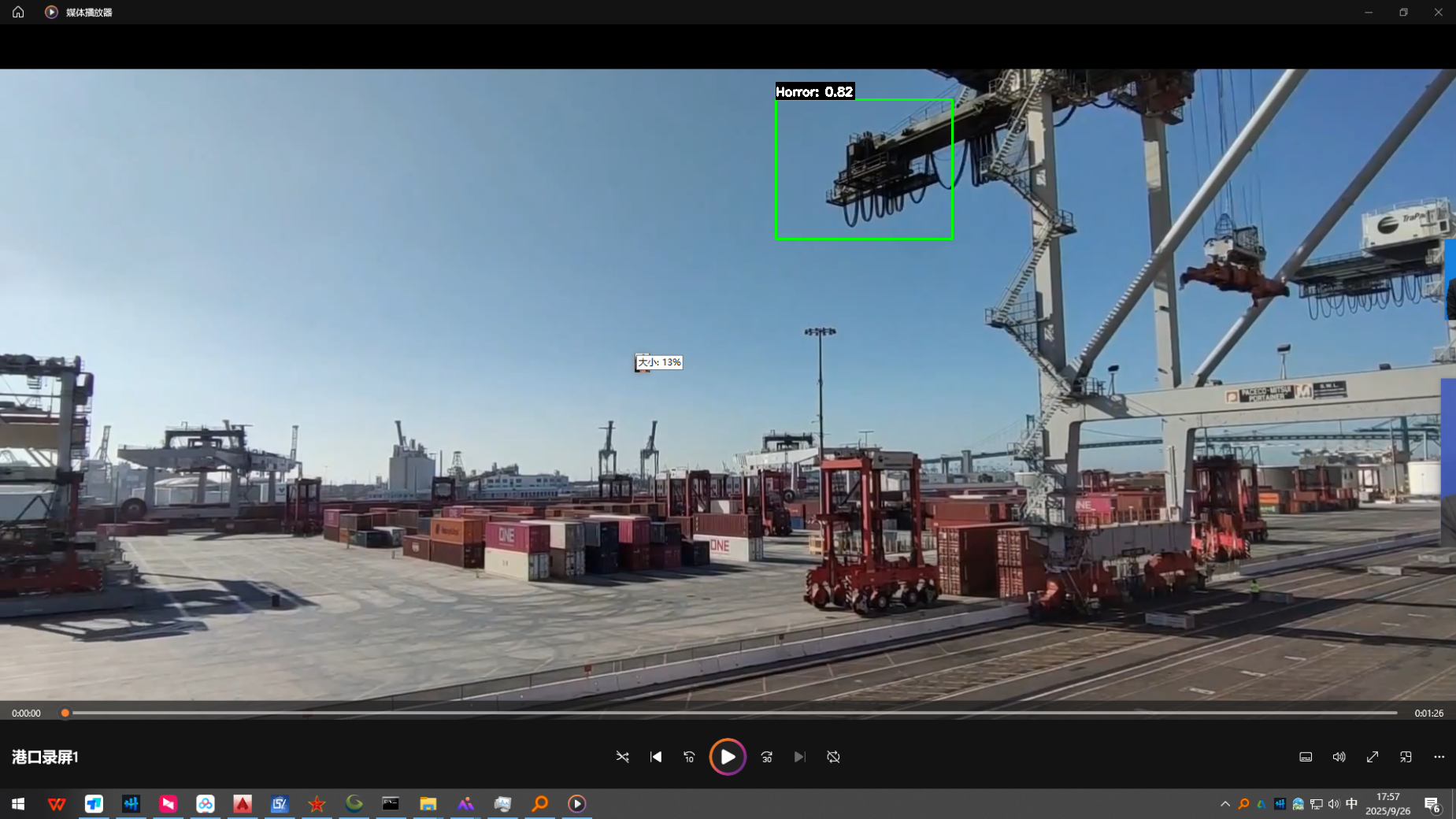Go to the Media Player home page
This screenshot has height=819, width=1456.
(18, 12)
